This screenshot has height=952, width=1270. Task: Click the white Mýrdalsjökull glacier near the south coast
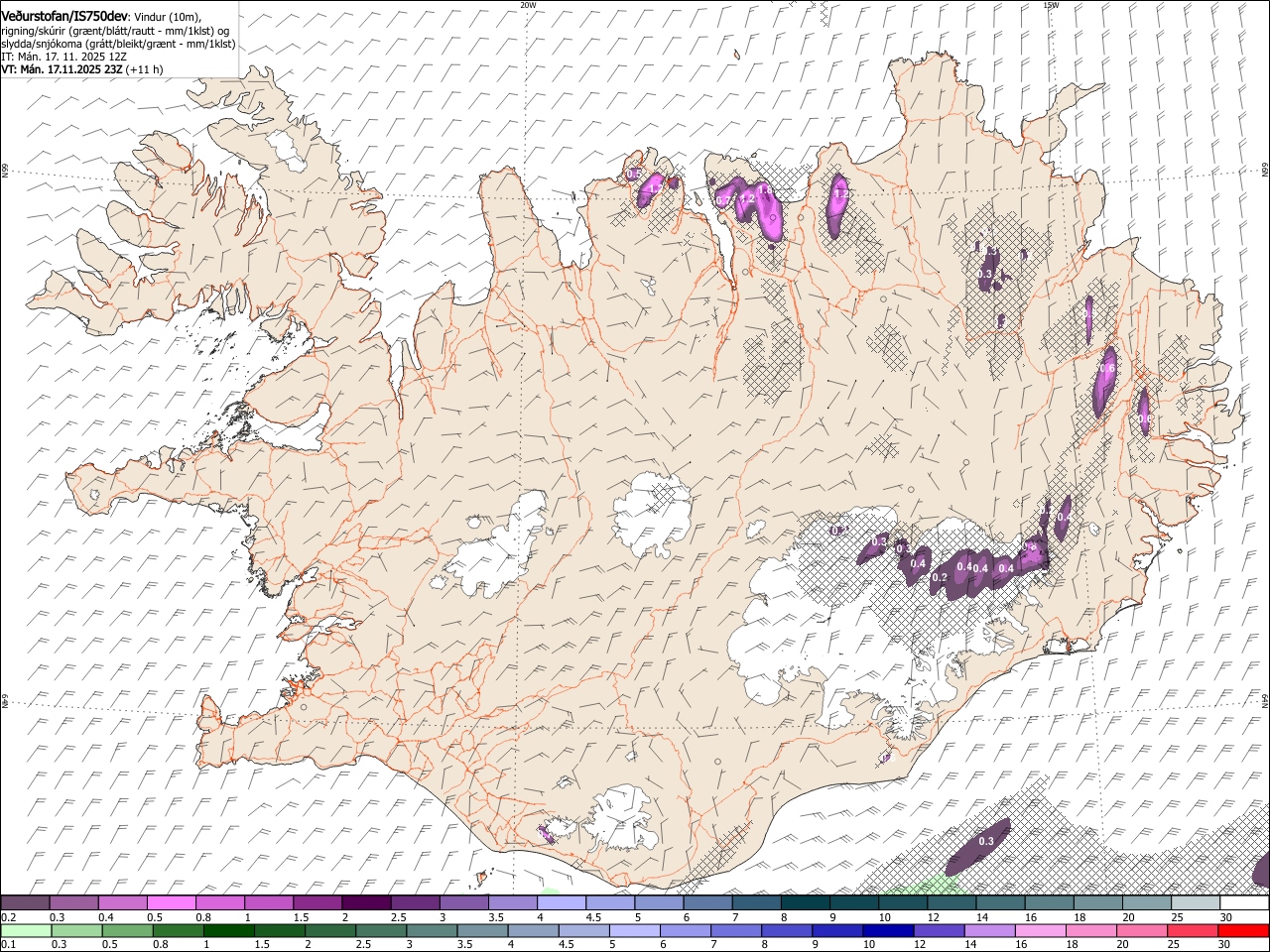click(x=620, y=818)
